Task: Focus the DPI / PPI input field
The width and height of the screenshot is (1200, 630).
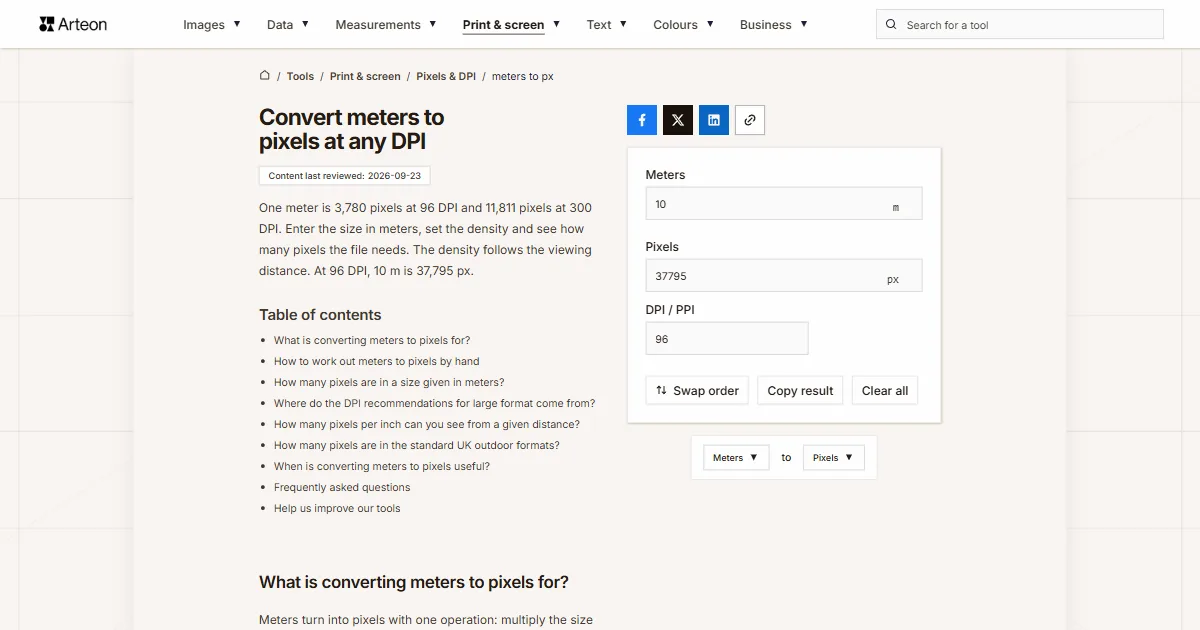Action: pyautogui.click(x=727, y=339)
